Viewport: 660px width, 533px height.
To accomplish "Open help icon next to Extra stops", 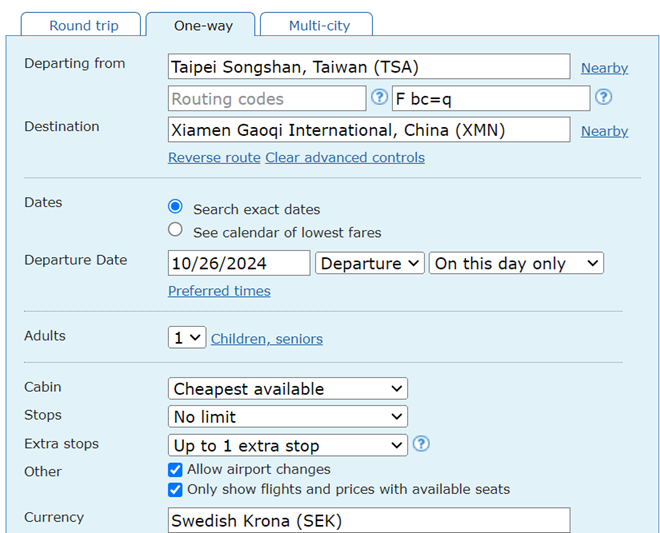I will point(421,444).
